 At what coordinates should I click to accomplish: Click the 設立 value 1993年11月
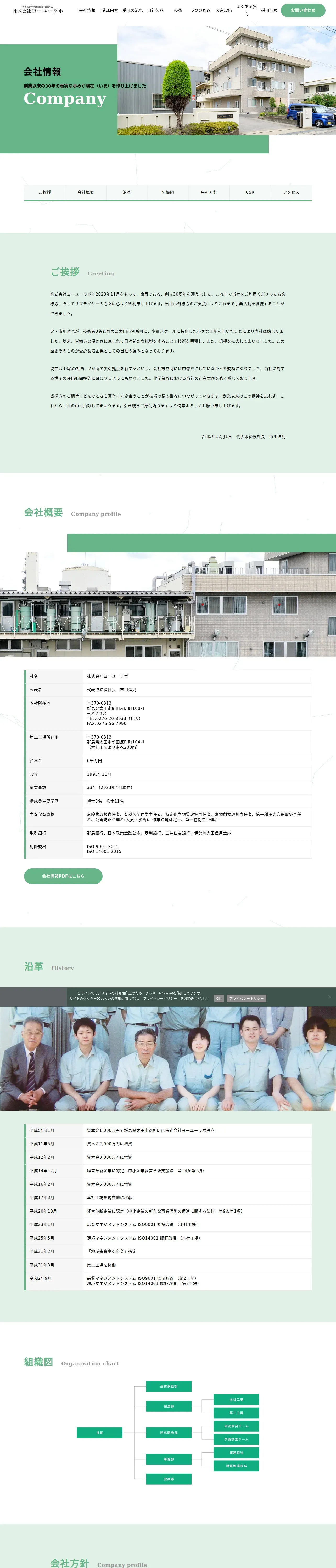point(99,774)
